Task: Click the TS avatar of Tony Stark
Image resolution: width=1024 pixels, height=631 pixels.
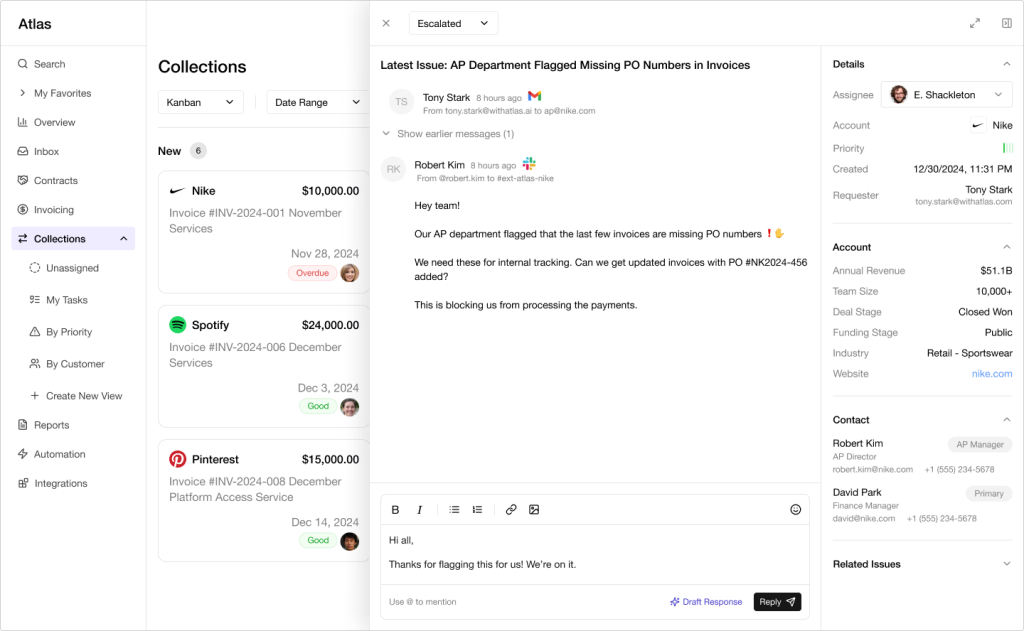Action: pyautogui.click(x=401, y=102)
